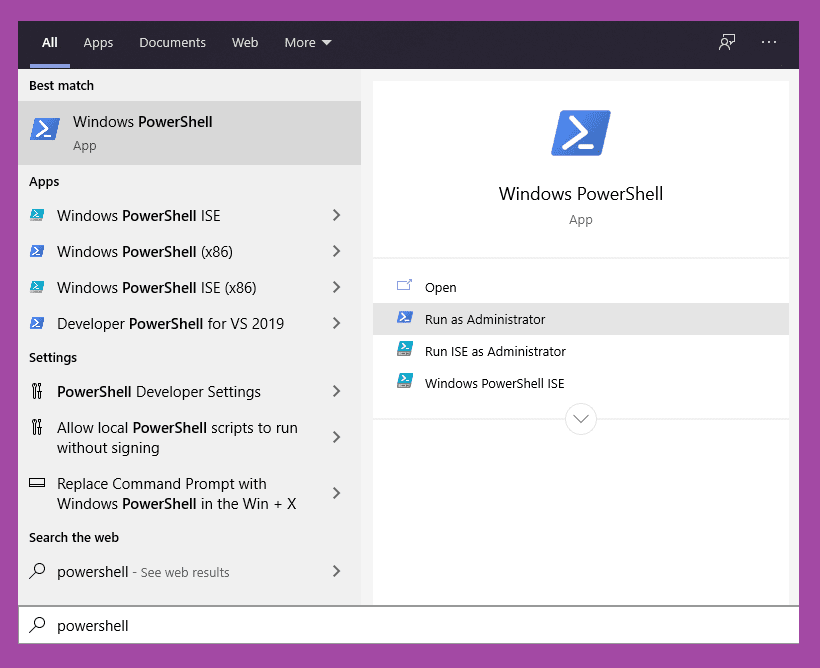820x668 pixels.
Task: Click the Developer PowerShell for VS 2019 icon
Action: 37,323
